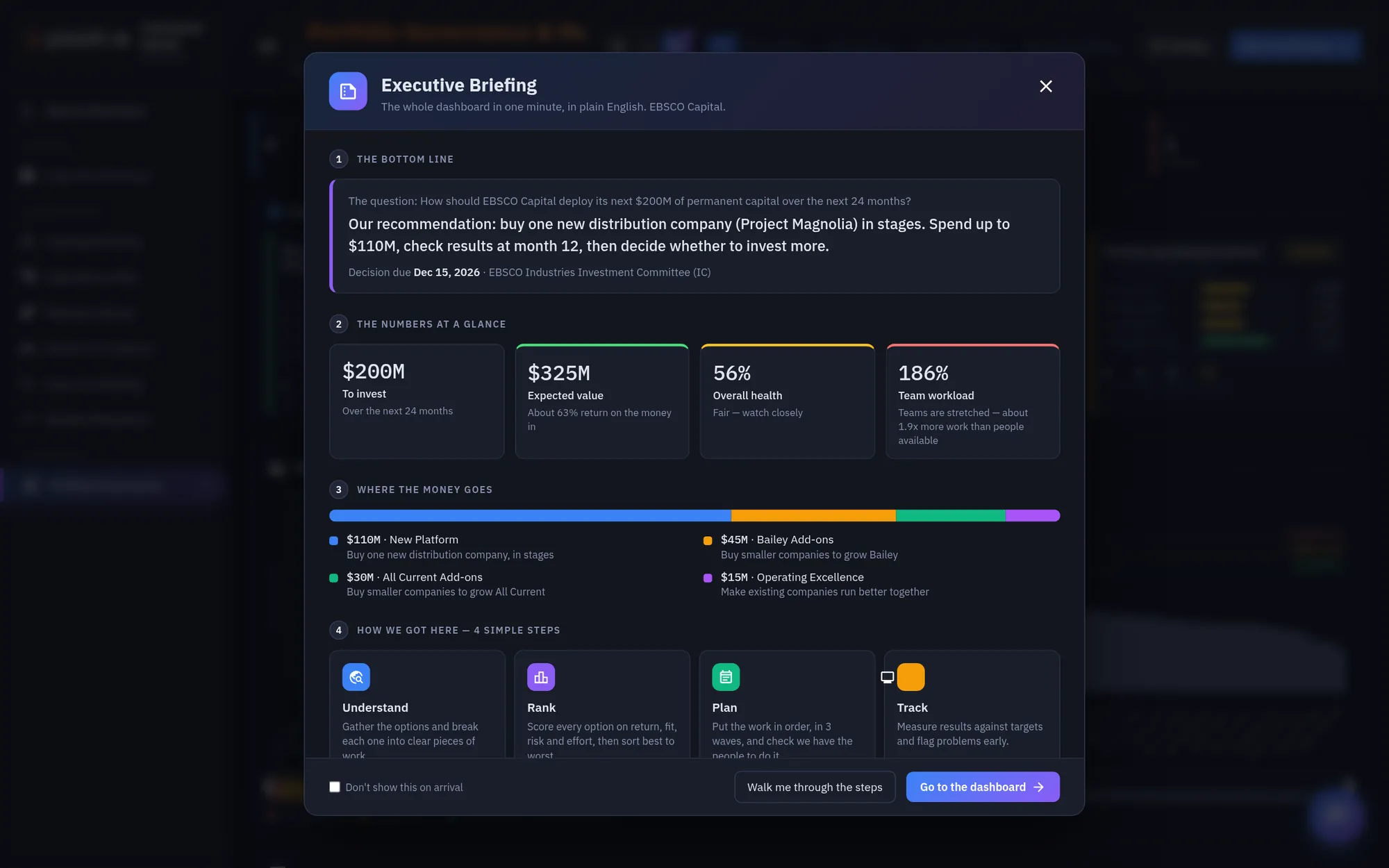The height and width of the screenshot is (868, 1389).
Task: Click the Rank step card title
Action: coord(541,708)
